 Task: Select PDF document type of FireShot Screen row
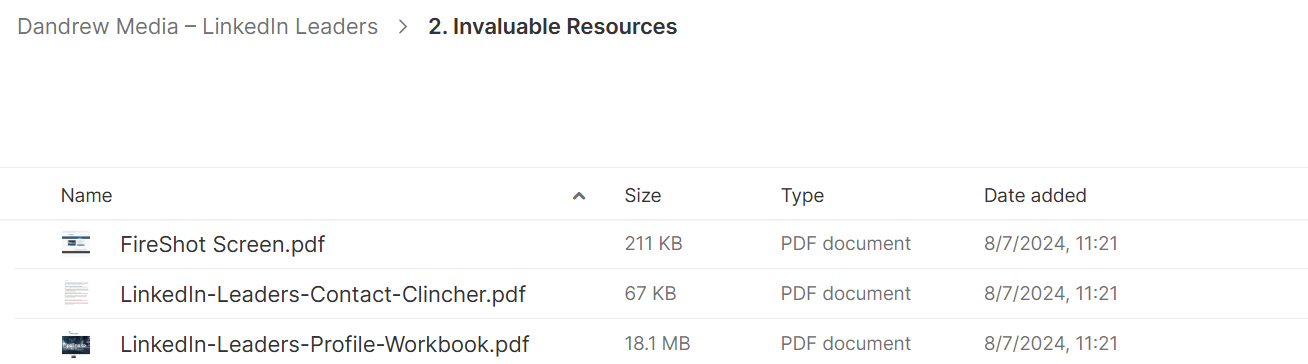(x=846, y=243)
